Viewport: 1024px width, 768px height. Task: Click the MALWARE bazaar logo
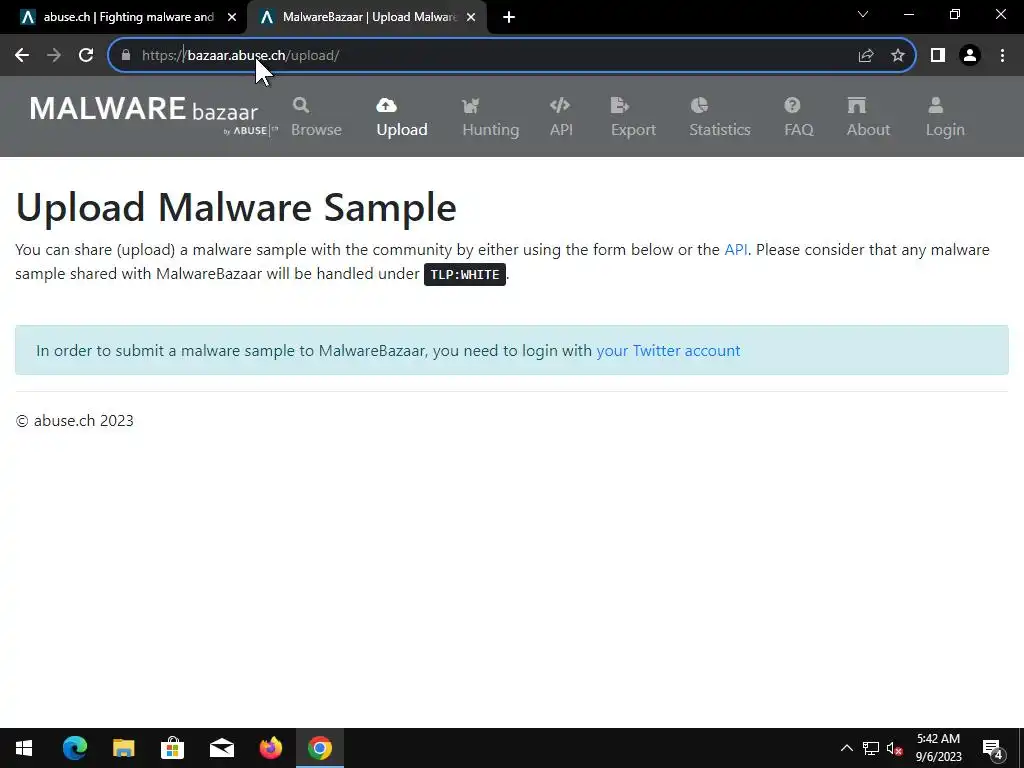(153, 116)
